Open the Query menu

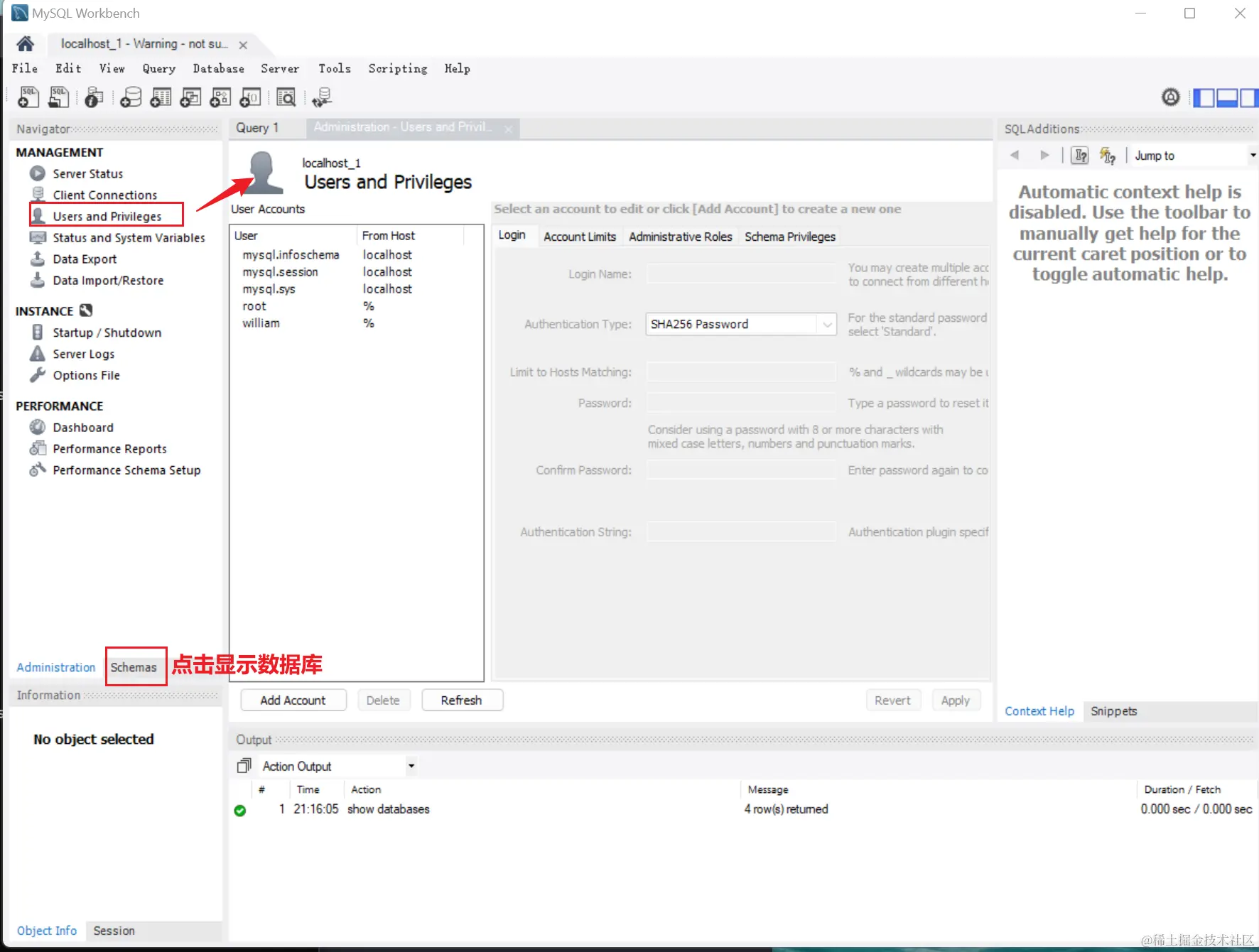159,68
